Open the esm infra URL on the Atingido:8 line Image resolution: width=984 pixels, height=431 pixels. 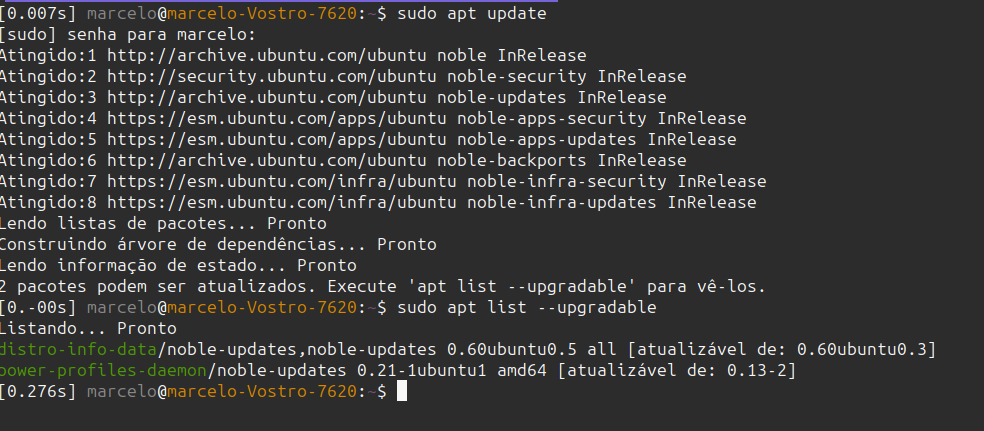280,203
